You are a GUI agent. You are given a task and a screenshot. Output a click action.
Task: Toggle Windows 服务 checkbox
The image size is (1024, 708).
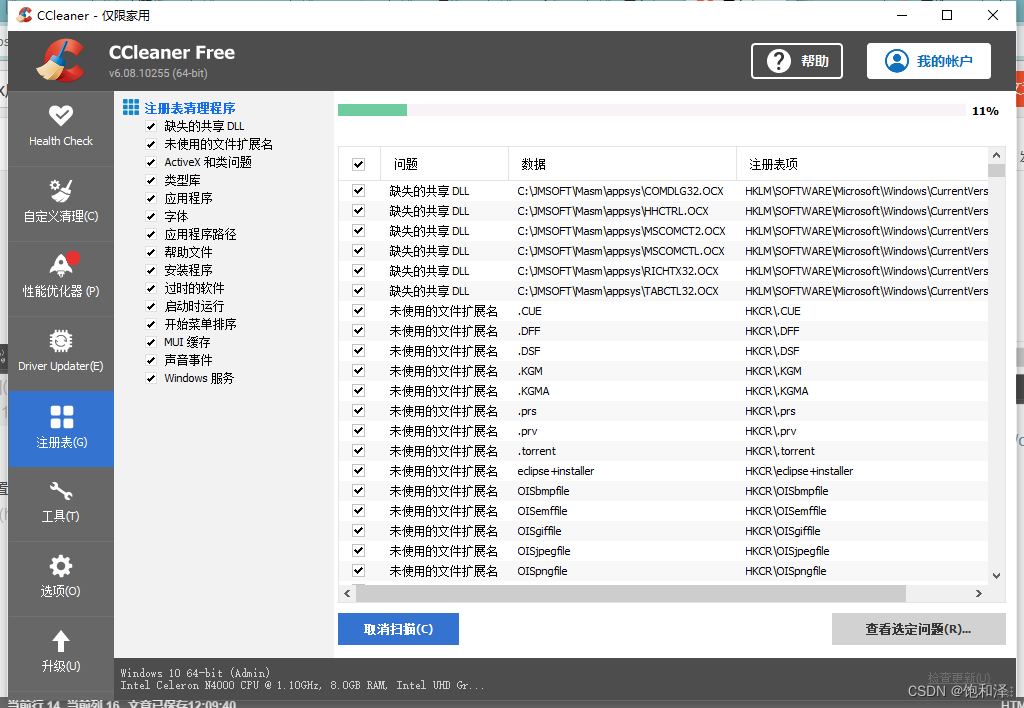[x=151, y=378]
